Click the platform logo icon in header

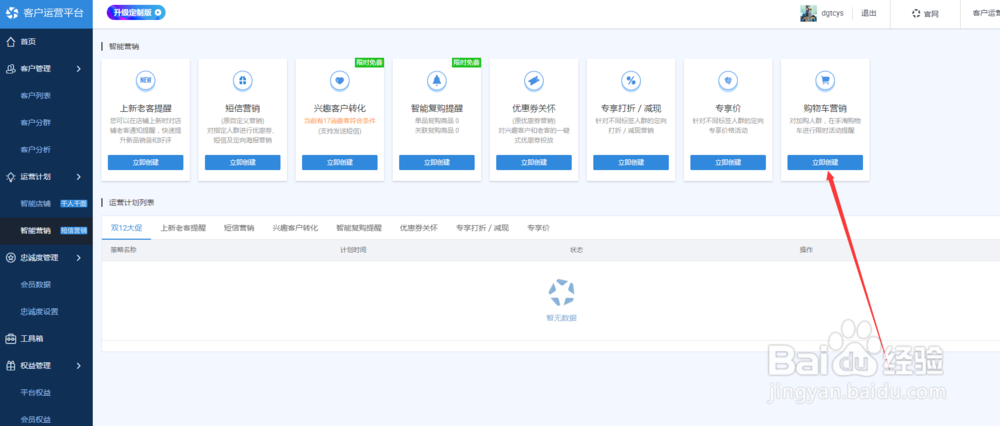pos(12,13)
